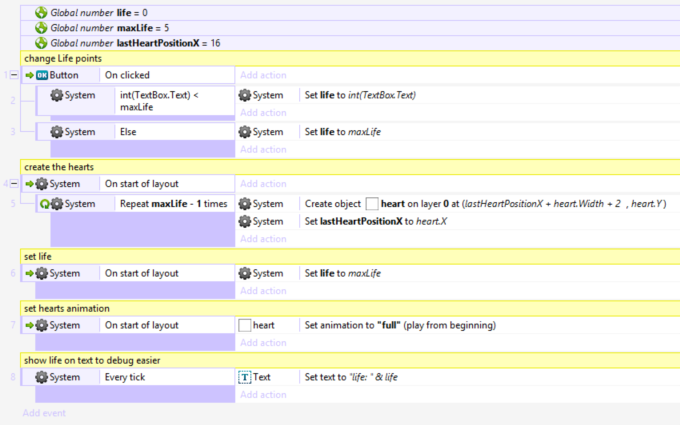
Task: Click Add event at the bottom
Action: [x=44, y=413]
